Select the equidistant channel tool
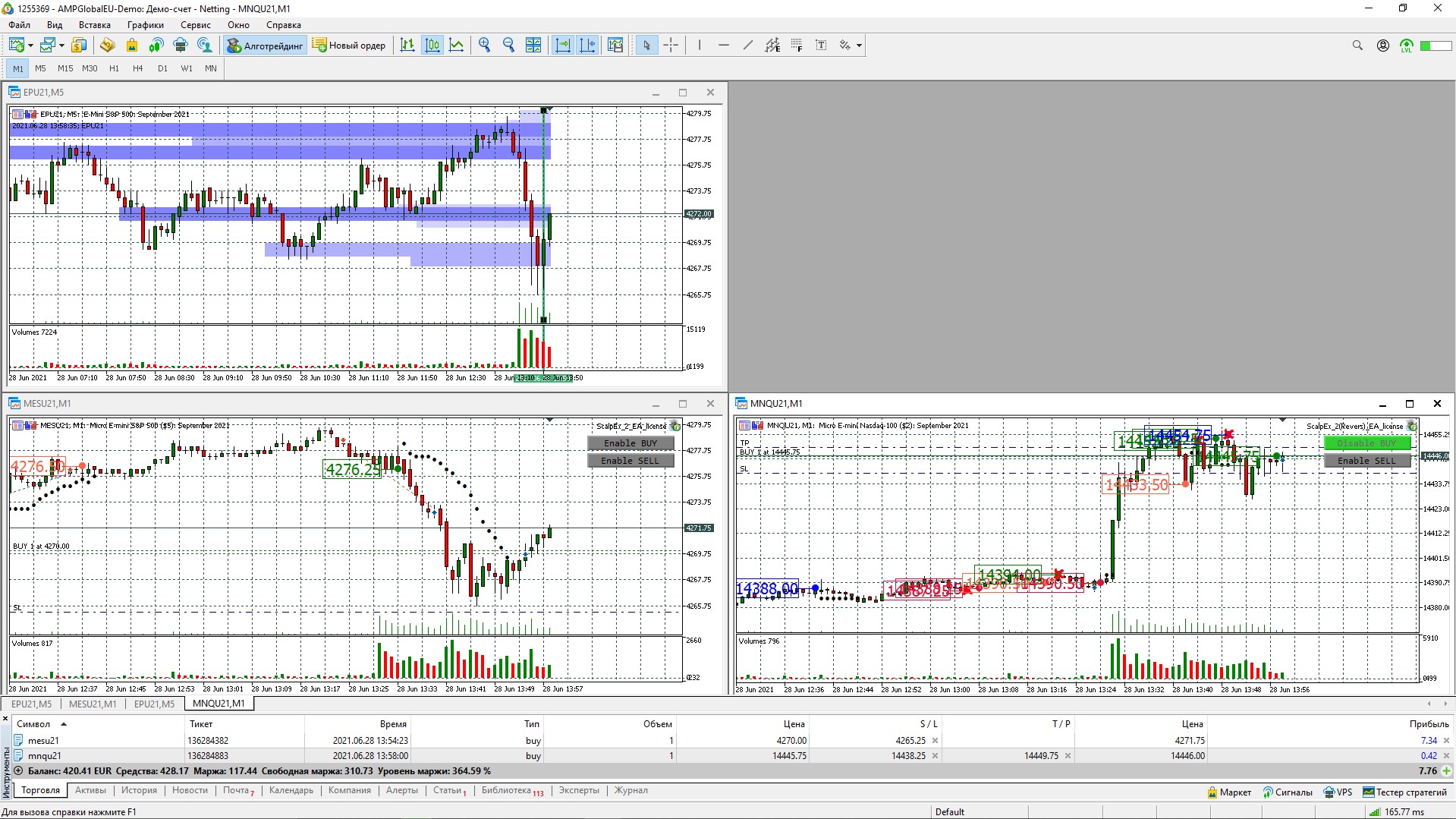 tap(772, 46)
